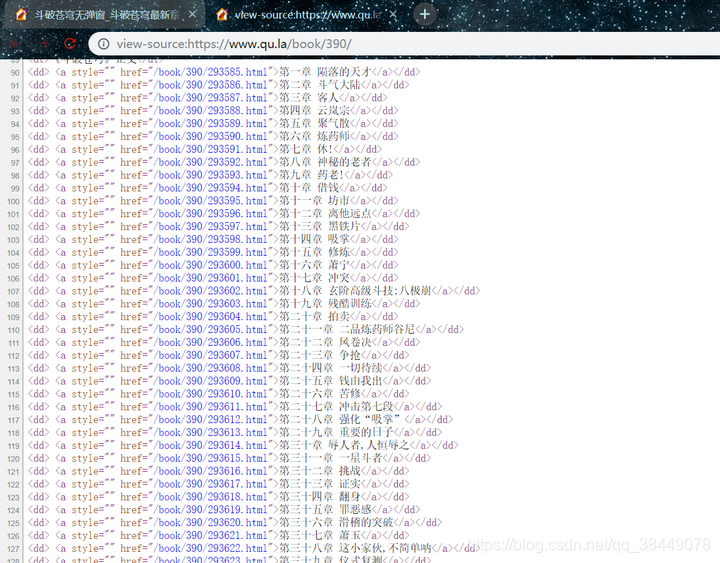Click the text 第三十章 辱人者,人恒辱之
This screenshot has height=563, width=720.
tap(343, 445)
